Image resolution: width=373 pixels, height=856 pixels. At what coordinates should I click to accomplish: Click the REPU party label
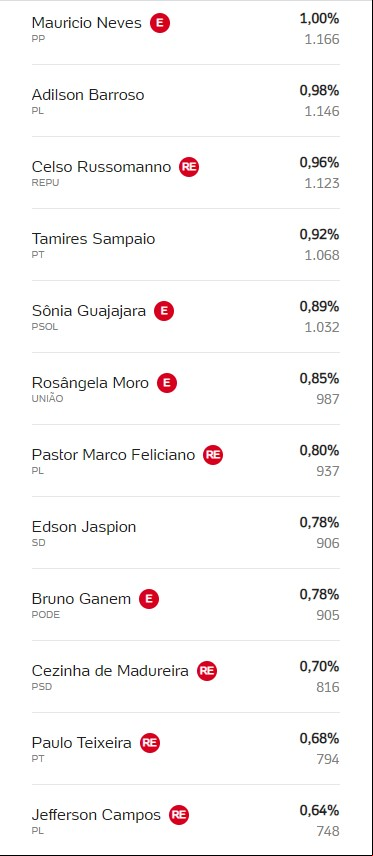(x=45, y=183)
